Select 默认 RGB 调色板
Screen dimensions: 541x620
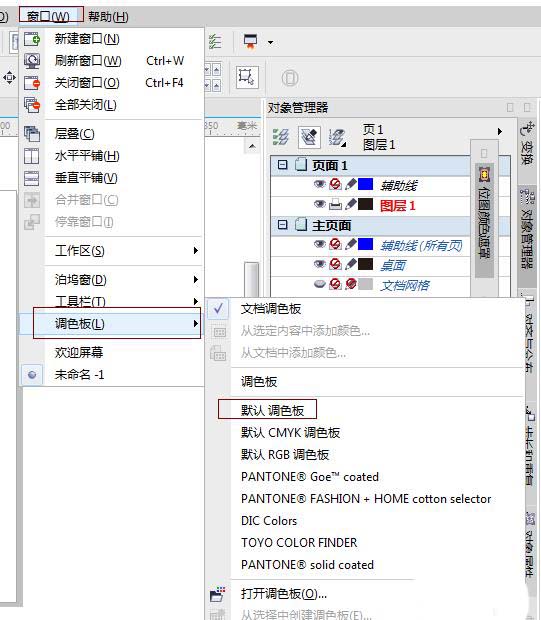pyautogui.click(x=285, y=455)
